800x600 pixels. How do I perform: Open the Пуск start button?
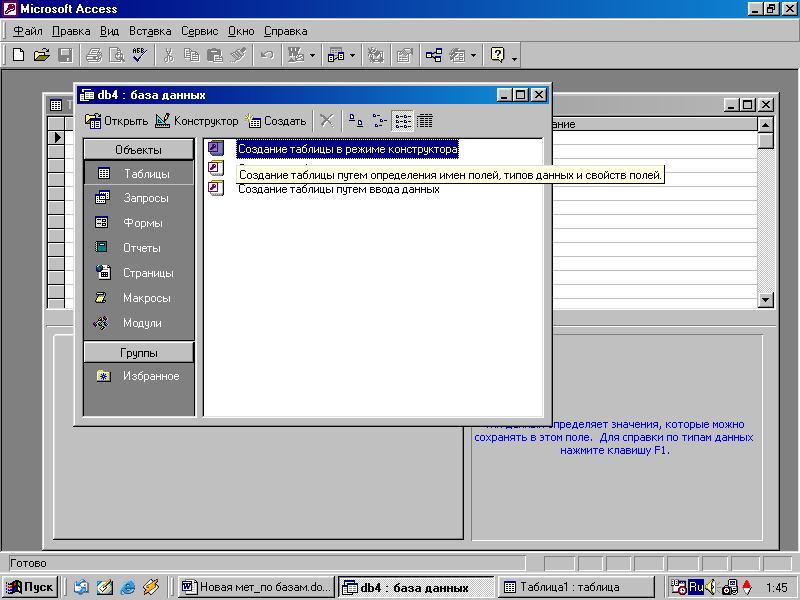coord(30,587)
